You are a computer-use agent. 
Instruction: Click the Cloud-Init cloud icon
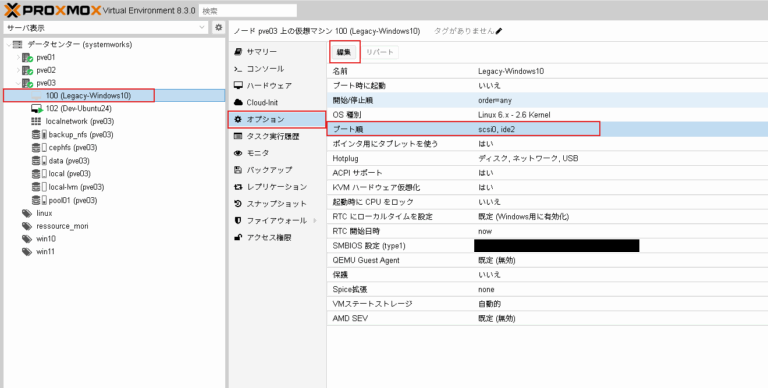click(x=238, y=102)
